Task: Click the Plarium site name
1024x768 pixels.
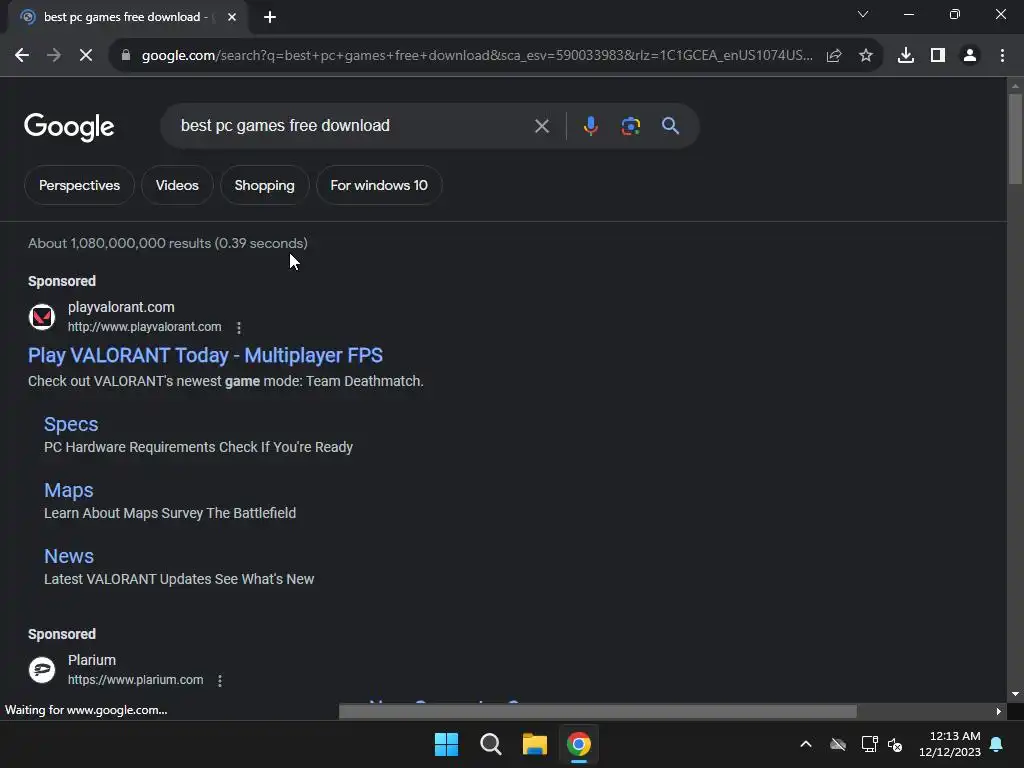Action: [91, 660]
